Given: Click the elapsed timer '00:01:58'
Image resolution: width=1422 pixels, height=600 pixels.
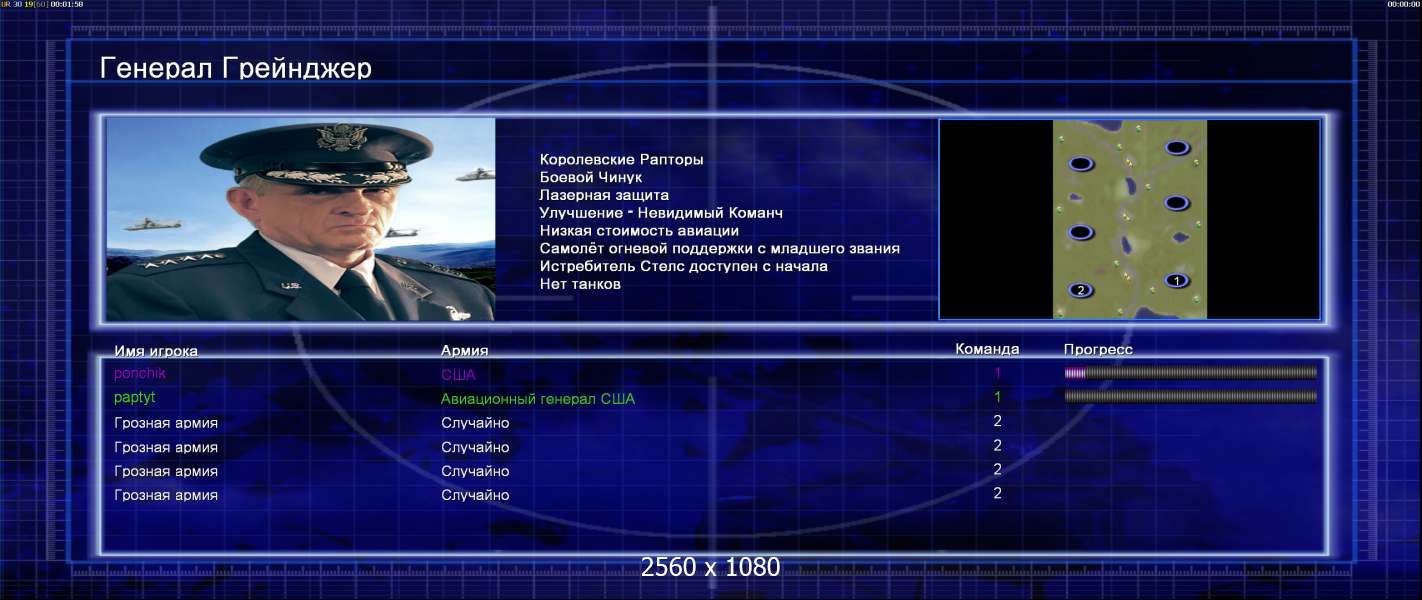Looking at the screenshot, I should pyautogui.click(x=66, y=4).
